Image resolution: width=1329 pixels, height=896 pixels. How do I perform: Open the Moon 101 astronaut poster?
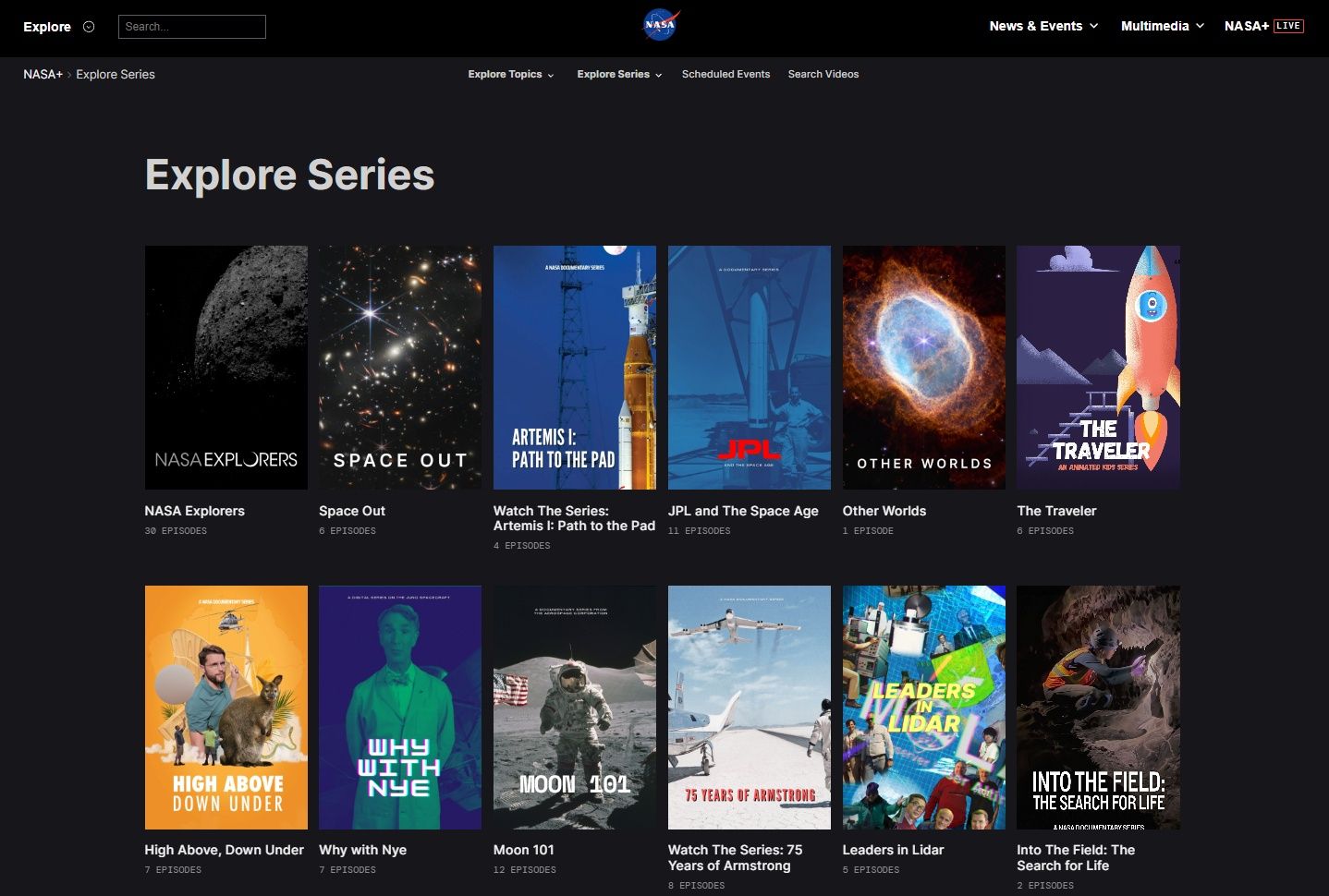coord(575,708)
